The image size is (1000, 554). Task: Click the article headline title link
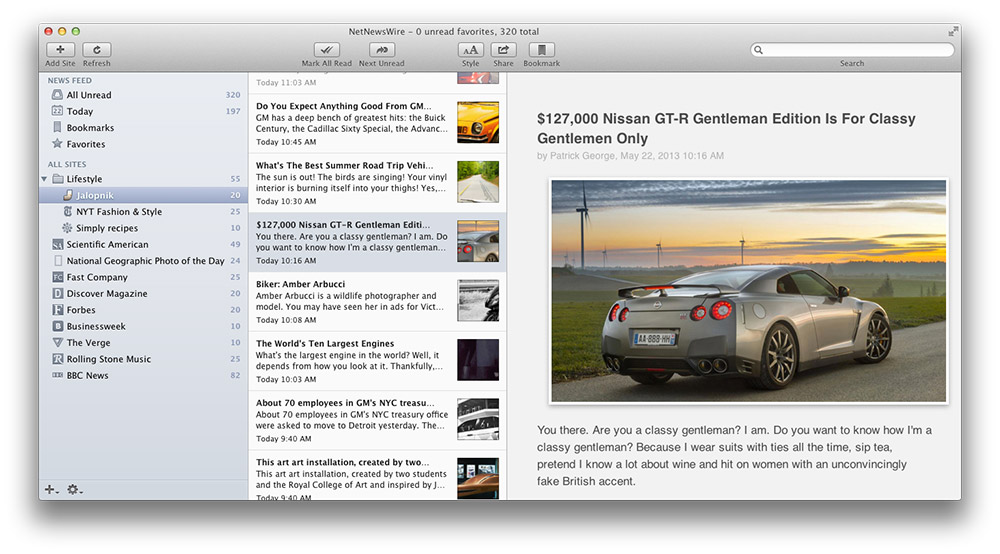coord(726,128)
